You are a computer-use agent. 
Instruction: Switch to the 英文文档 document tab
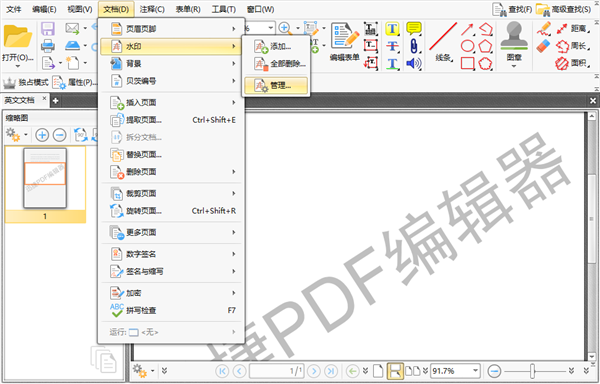(x=20, y=100)
